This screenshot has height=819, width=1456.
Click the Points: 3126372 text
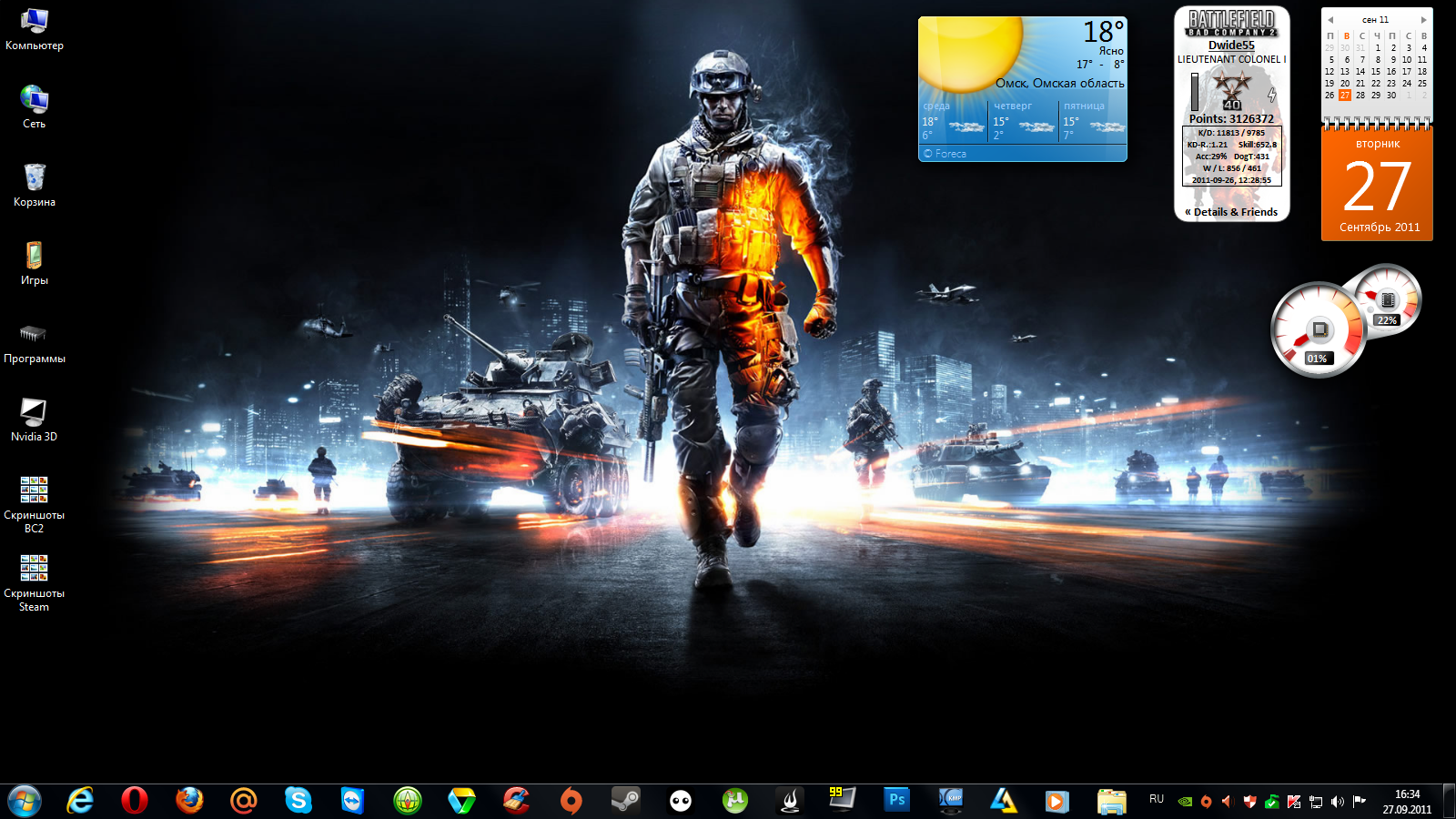[1231, 119]
